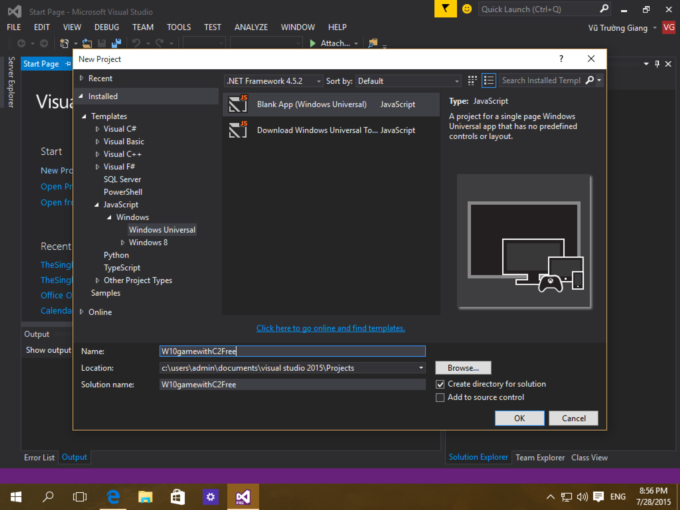Switch templates to small icons view
The height and width of the screenshot is (510, 680).
click(472, 80)
